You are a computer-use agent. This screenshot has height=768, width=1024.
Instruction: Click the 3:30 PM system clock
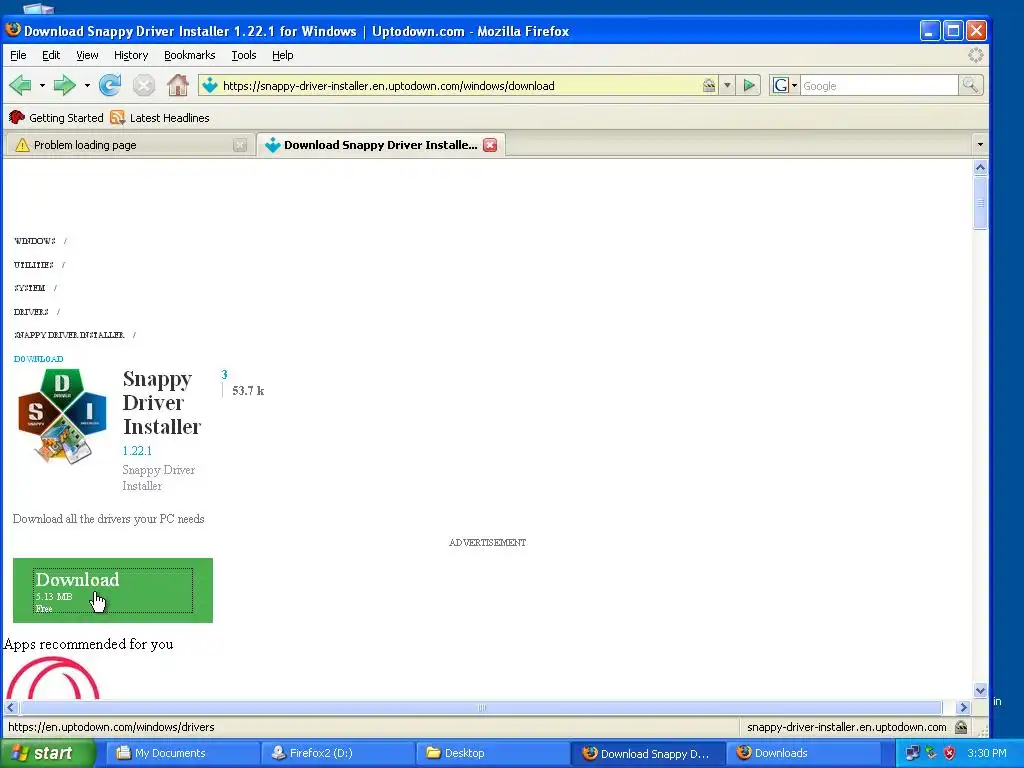[987, 753]
